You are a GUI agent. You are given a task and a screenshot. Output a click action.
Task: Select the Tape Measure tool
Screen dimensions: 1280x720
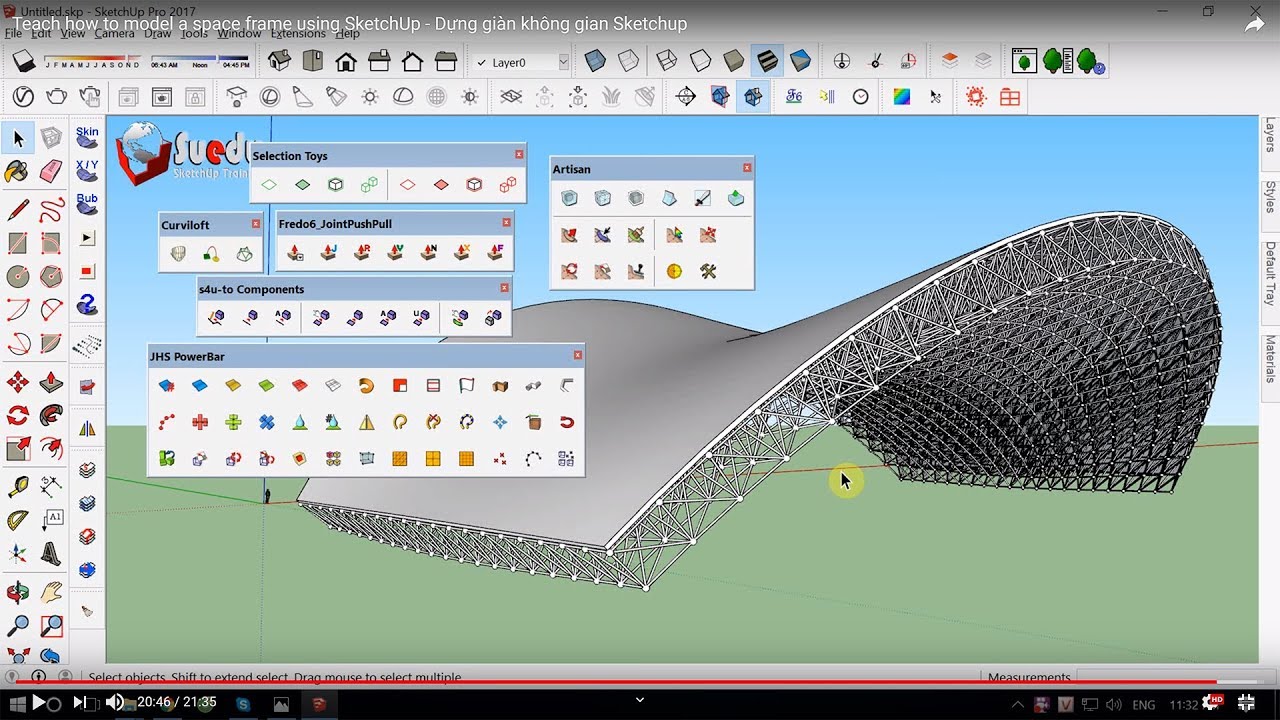click(18, 487)
